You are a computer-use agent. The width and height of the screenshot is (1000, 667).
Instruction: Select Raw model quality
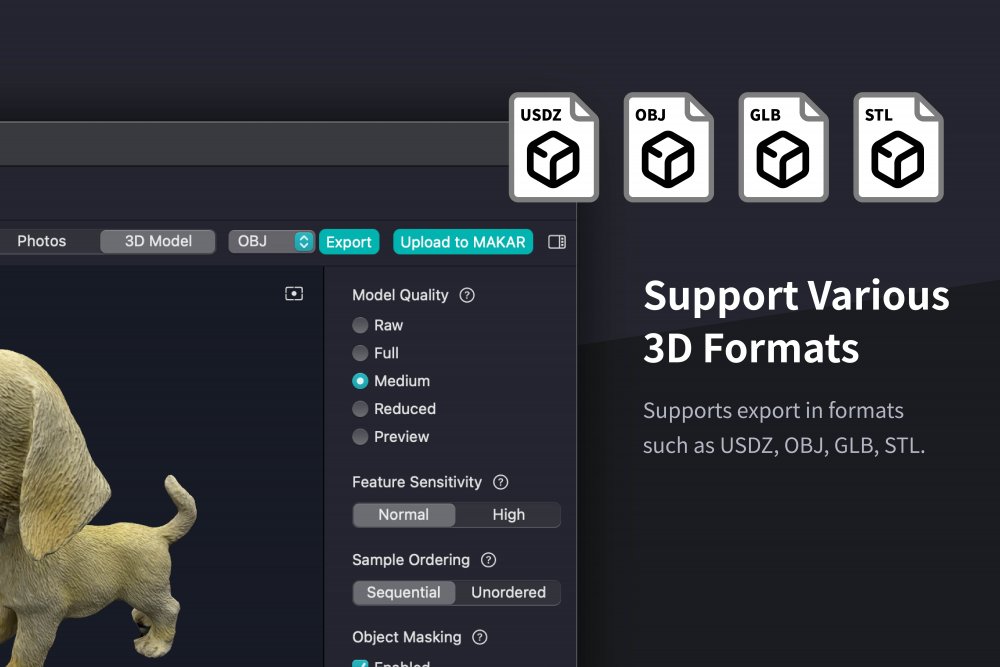click(x=361, y=325)
